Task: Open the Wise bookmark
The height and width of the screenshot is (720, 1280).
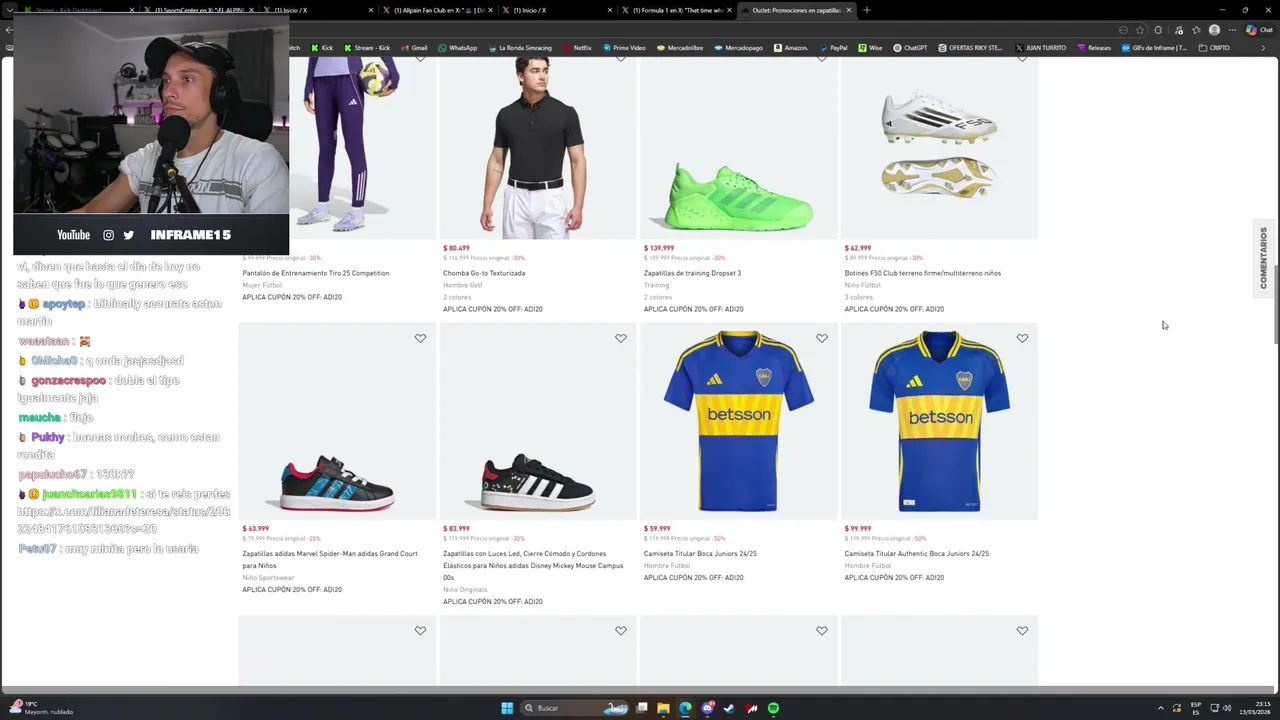Action: pyautogui.click(x=870, y=48)
